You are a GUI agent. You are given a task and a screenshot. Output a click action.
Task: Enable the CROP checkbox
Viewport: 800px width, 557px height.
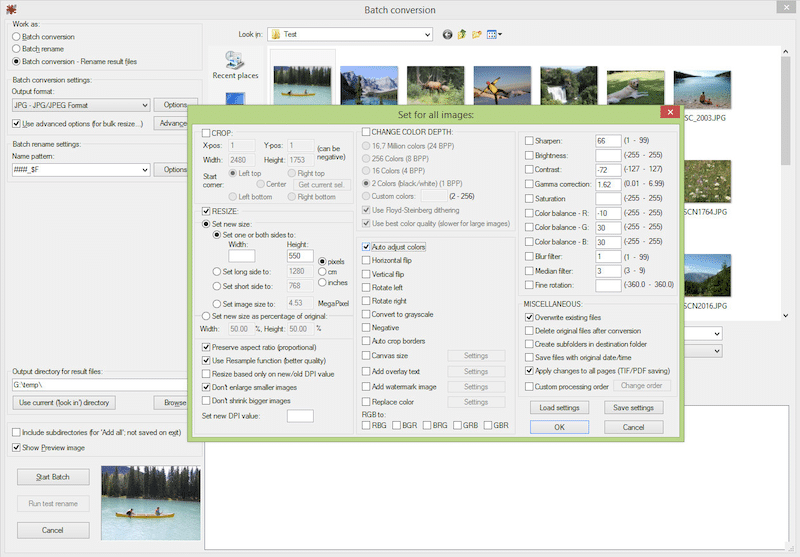(206, 133)
